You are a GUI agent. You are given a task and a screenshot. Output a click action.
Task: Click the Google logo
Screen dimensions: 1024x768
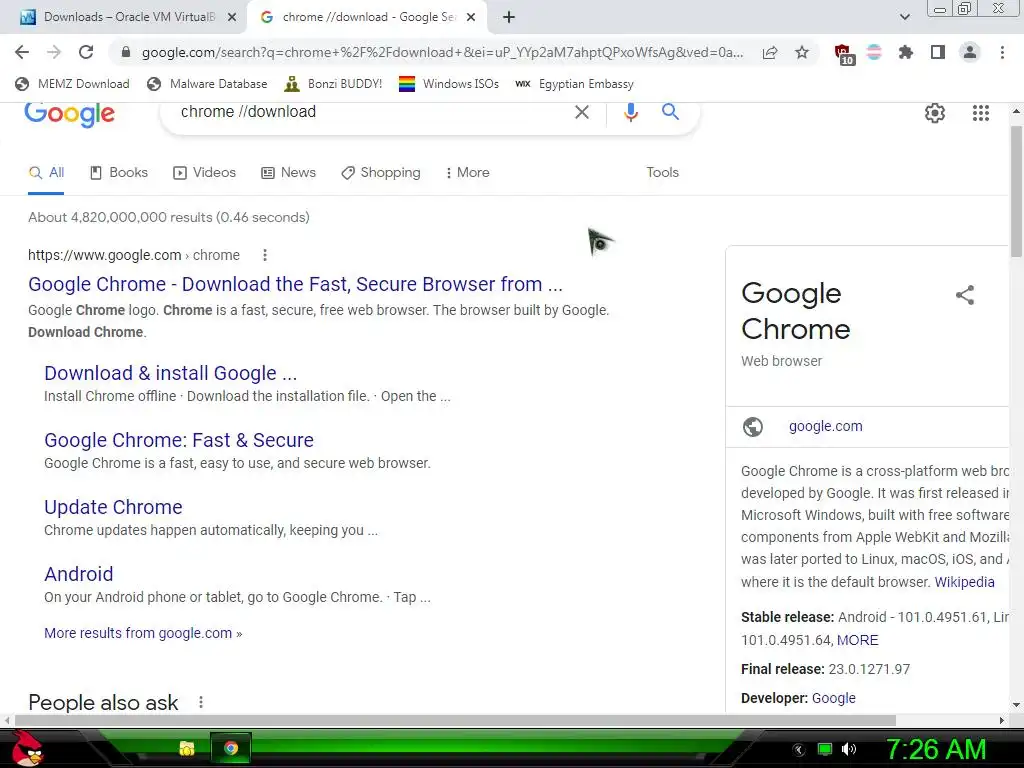(70, 114)
